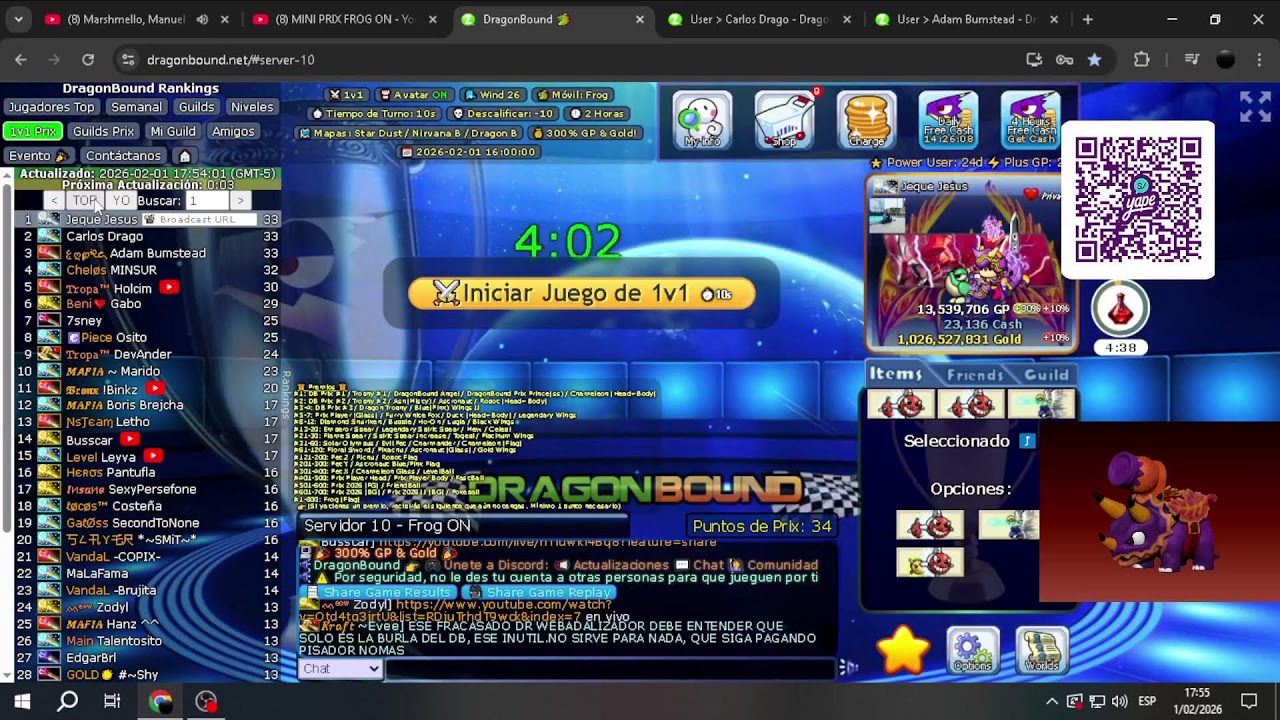The image size is (1280, 720).
Task: Toggle the game fullscreen icon
Action: coord(1255,106)
